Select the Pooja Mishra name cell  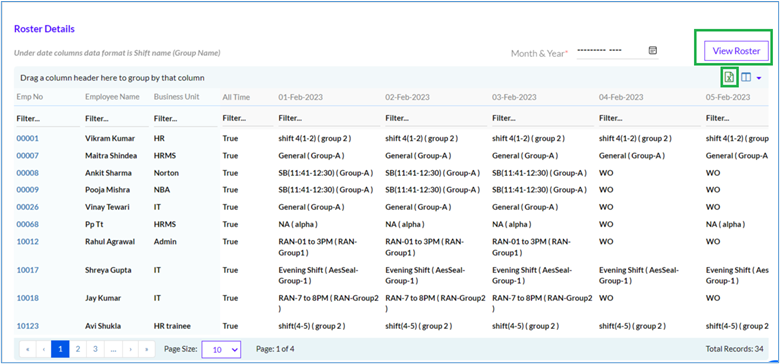coord(108,190)
